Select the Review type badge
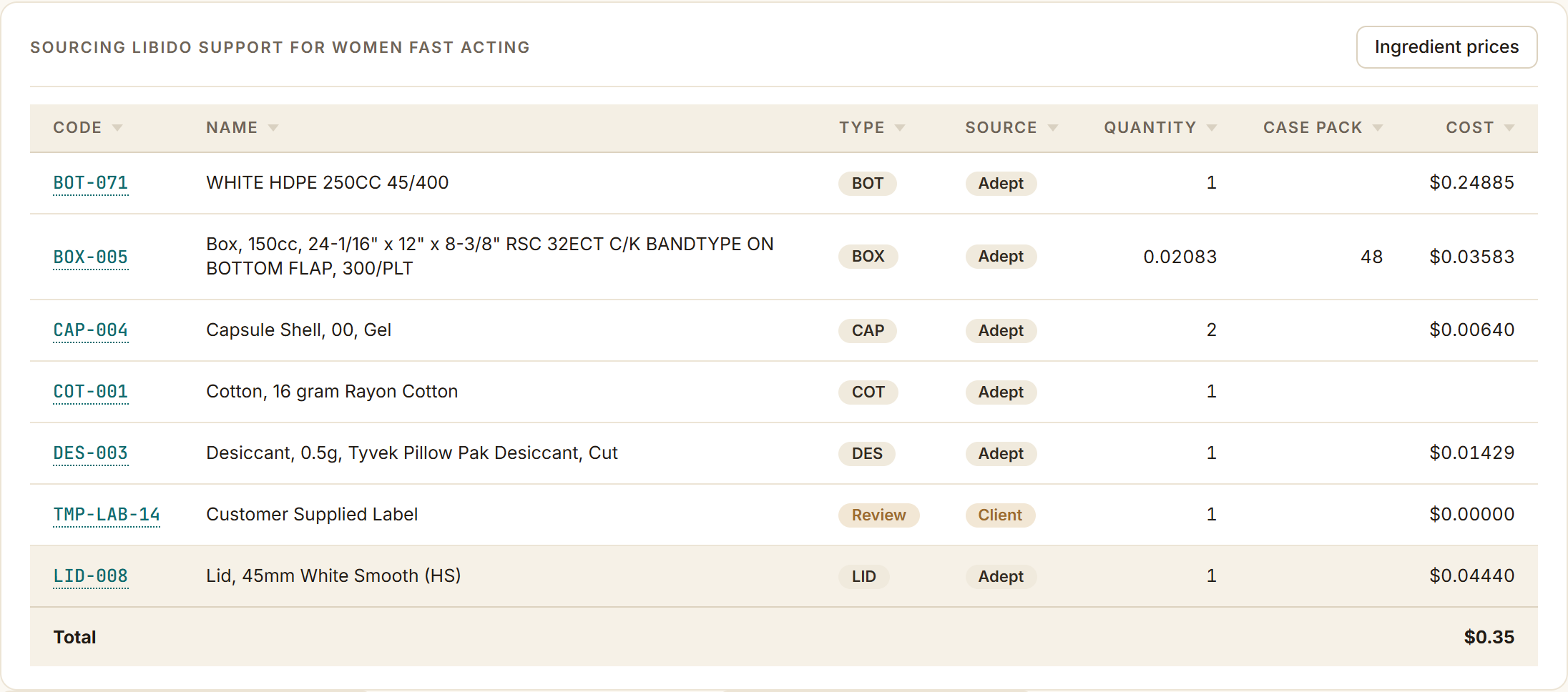The image size is (1568, 692). click(878, 515)
